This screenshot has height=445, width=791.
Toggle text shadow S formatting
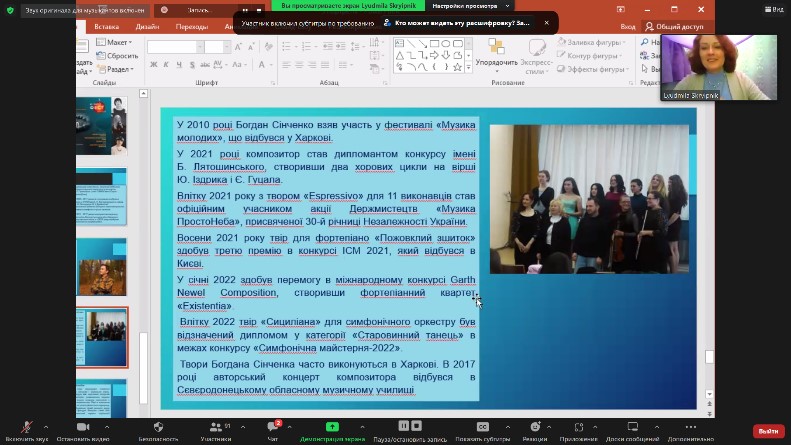[192, 65]
